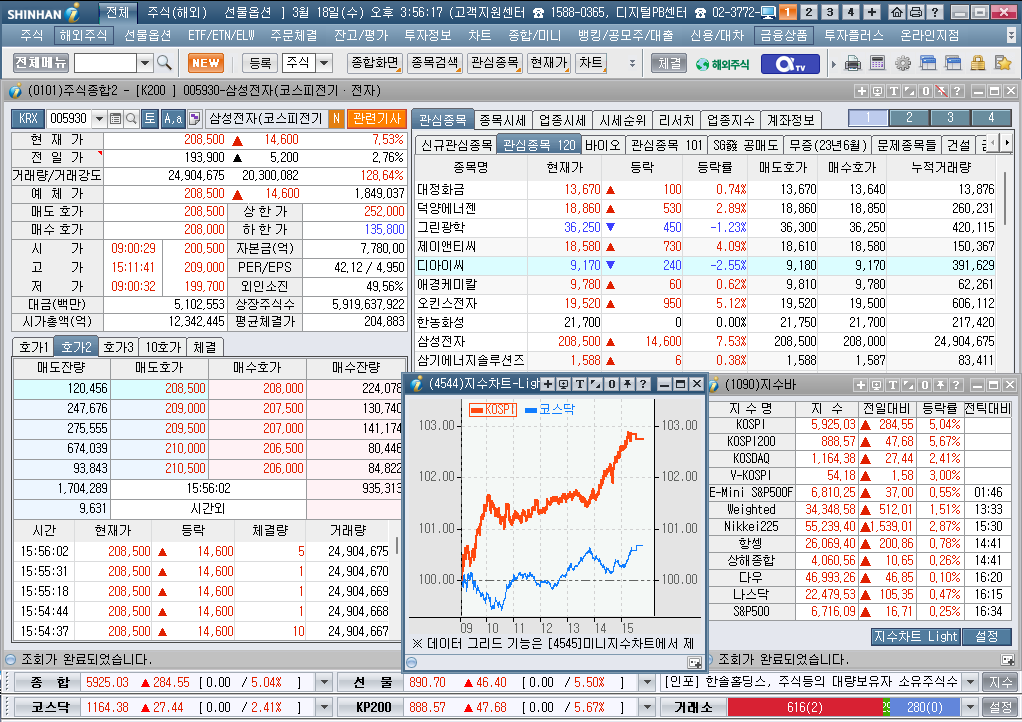Click the padlock lock-screen icon
Viewport: 1022px width, 722px height.
click(x=978, y=63)
